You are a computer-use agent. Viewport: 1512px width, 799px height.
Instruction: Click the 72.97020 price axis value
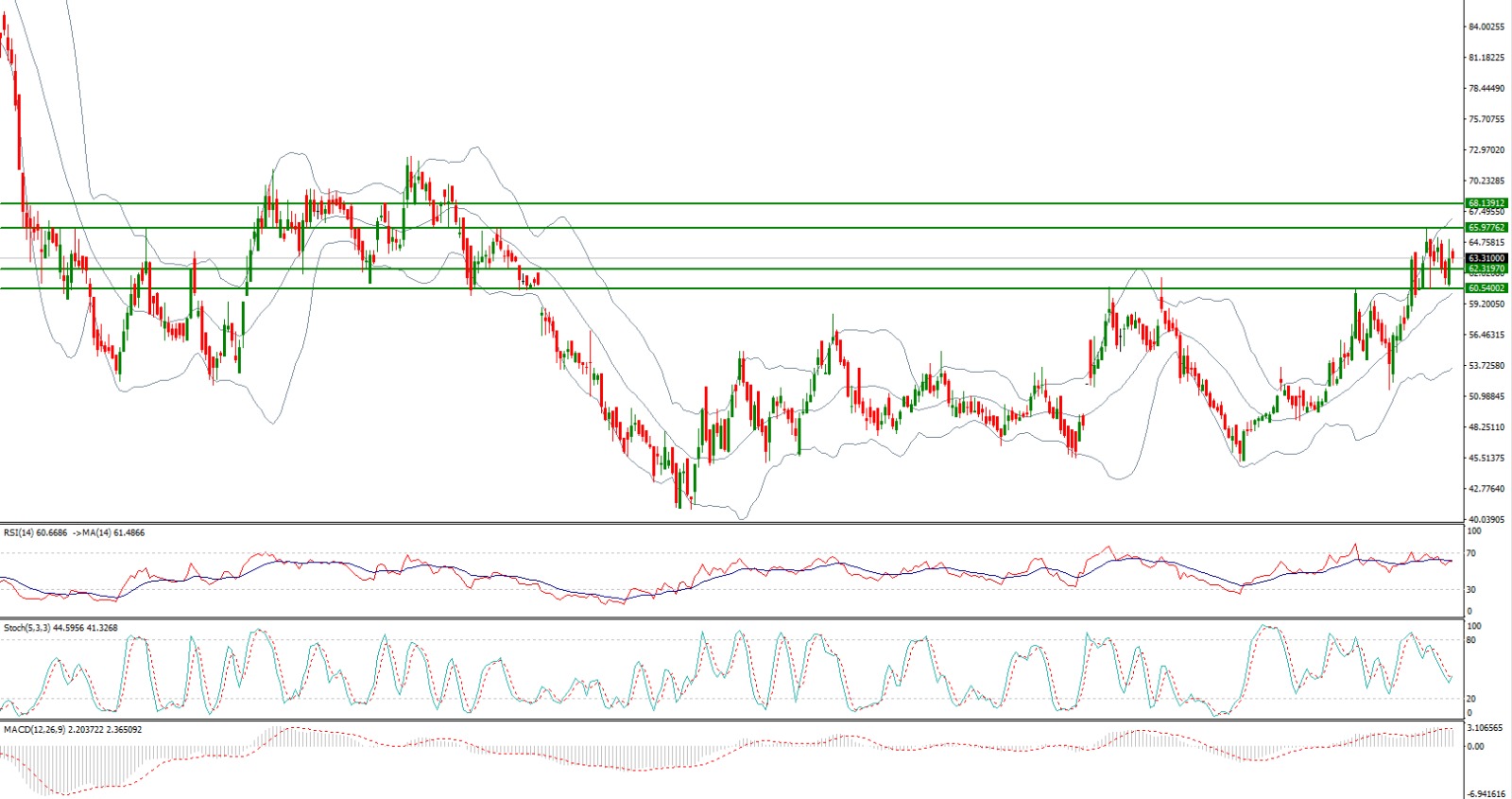(x=1486, y=150)
